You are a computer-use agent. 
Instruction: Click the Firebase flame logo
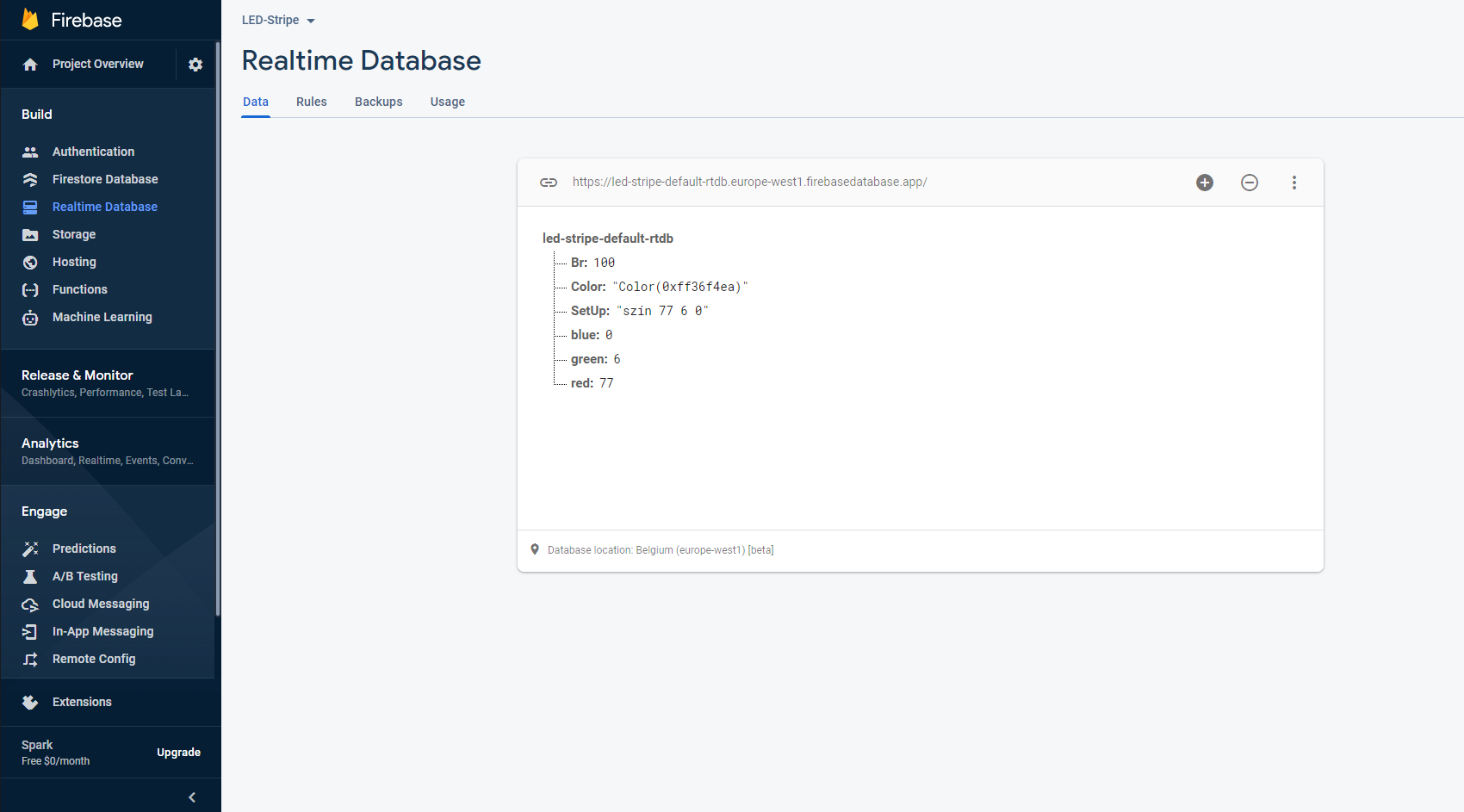coord(30,19)
